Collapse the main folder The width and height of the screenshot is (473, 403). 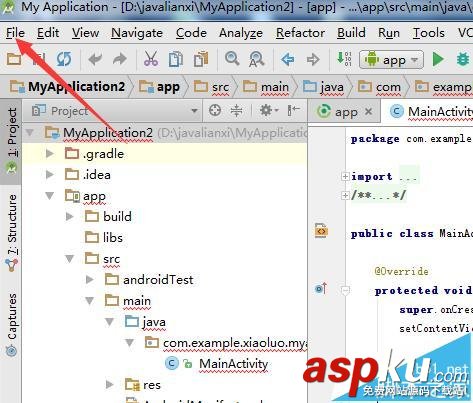(90, 301)
